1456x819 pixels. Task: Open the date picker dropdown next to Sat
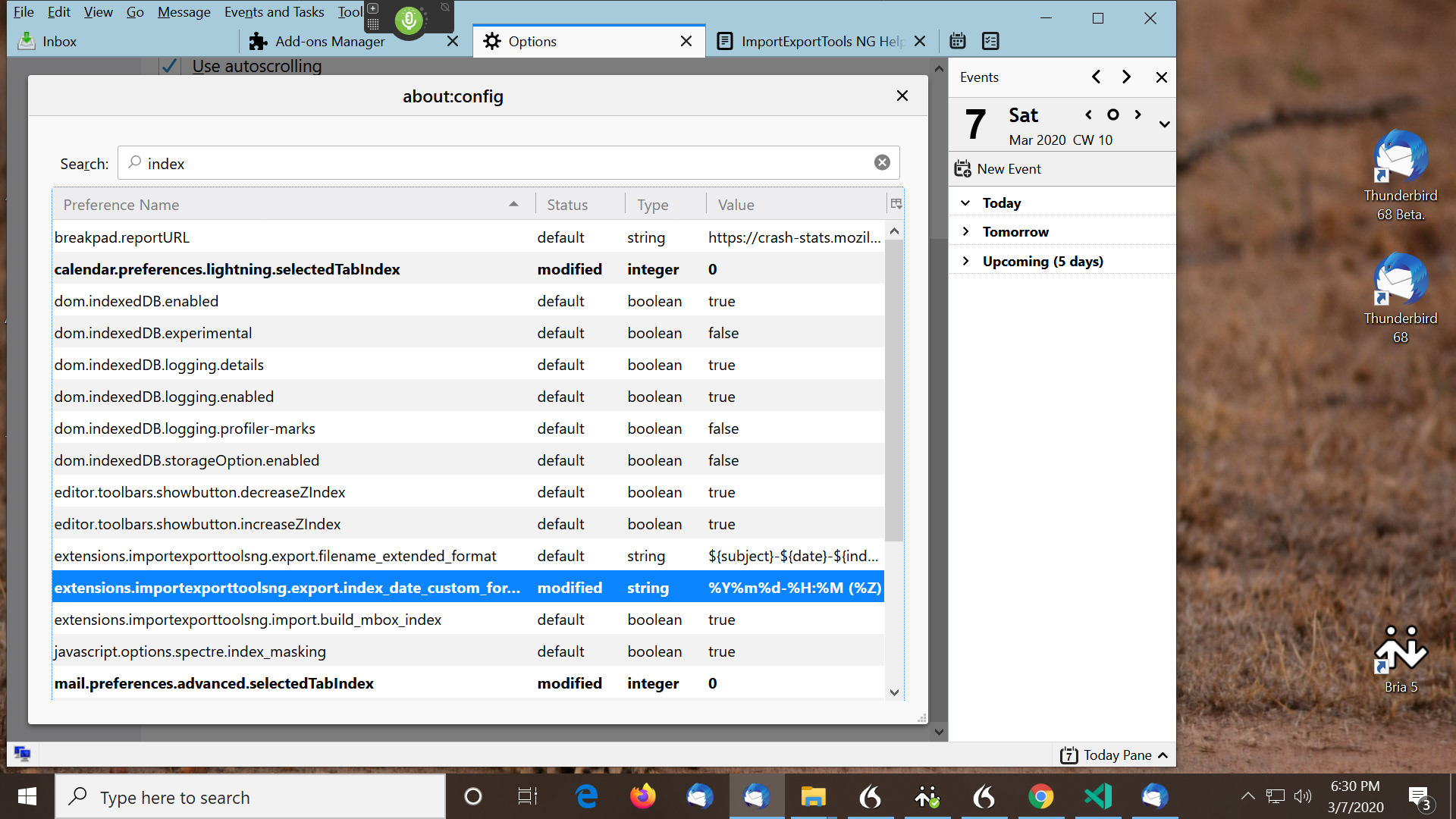[1164, 124]
